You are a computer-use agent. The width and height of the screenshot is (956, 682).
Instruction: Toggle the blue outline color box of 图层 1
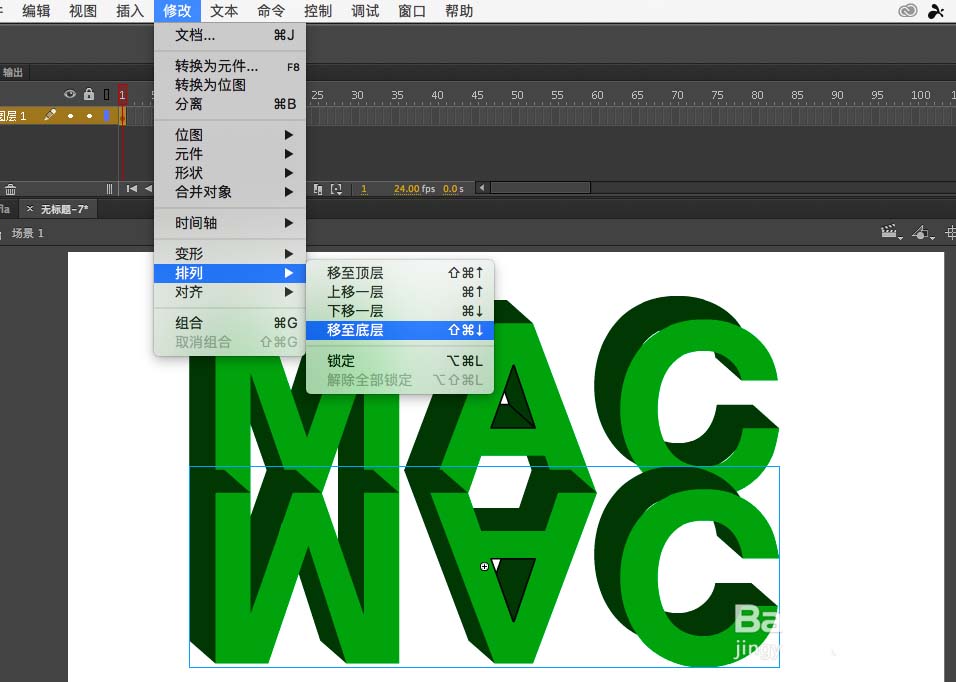107,115
